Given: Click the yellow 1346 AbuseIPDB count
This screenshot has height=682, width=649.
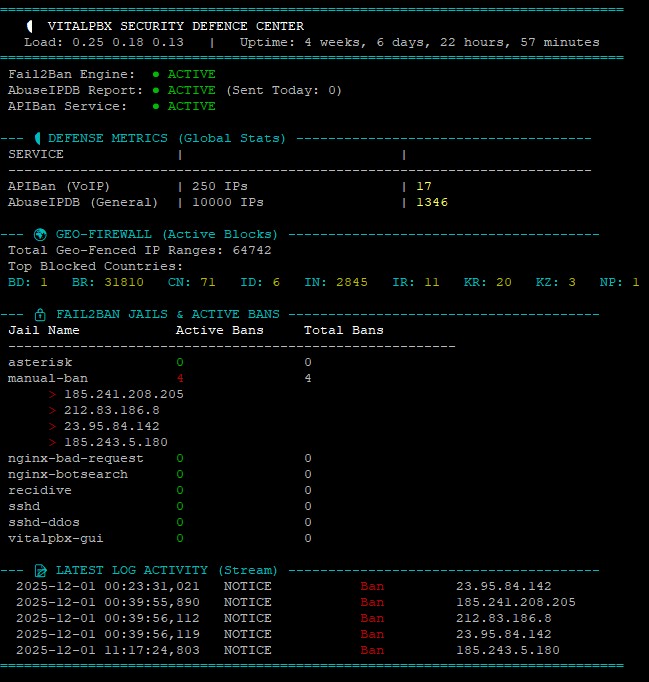Looking at the screenshot, I should point(432,202).
